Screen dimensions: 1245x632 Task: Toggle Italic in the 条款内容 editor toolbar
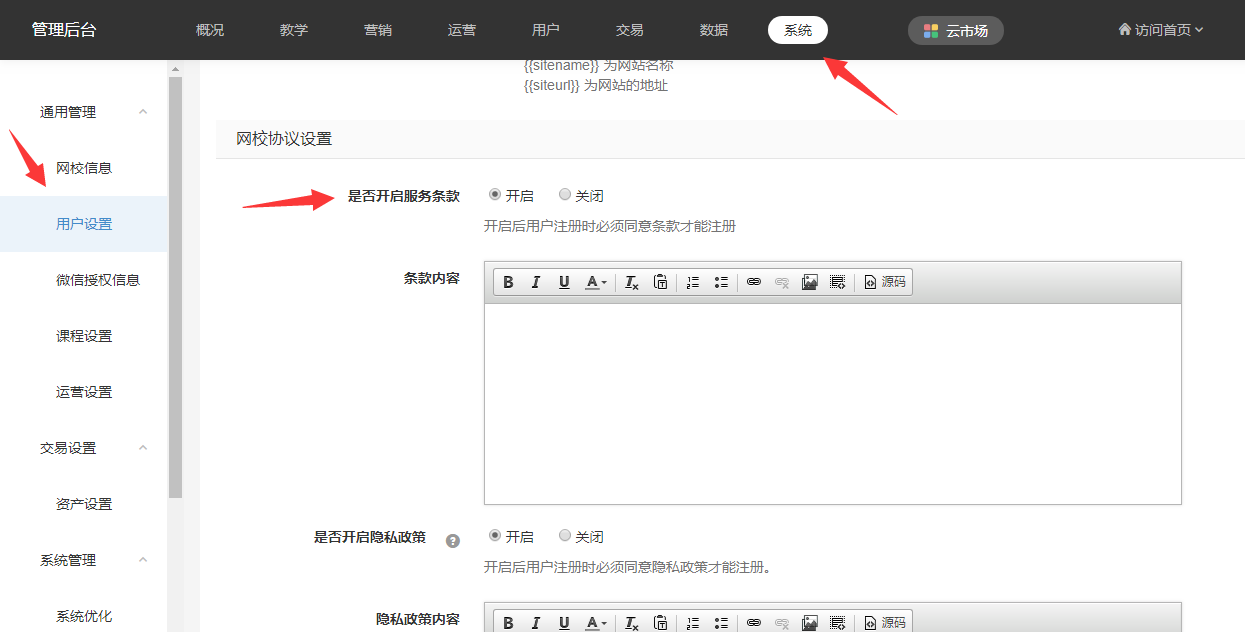click(536, 283)
